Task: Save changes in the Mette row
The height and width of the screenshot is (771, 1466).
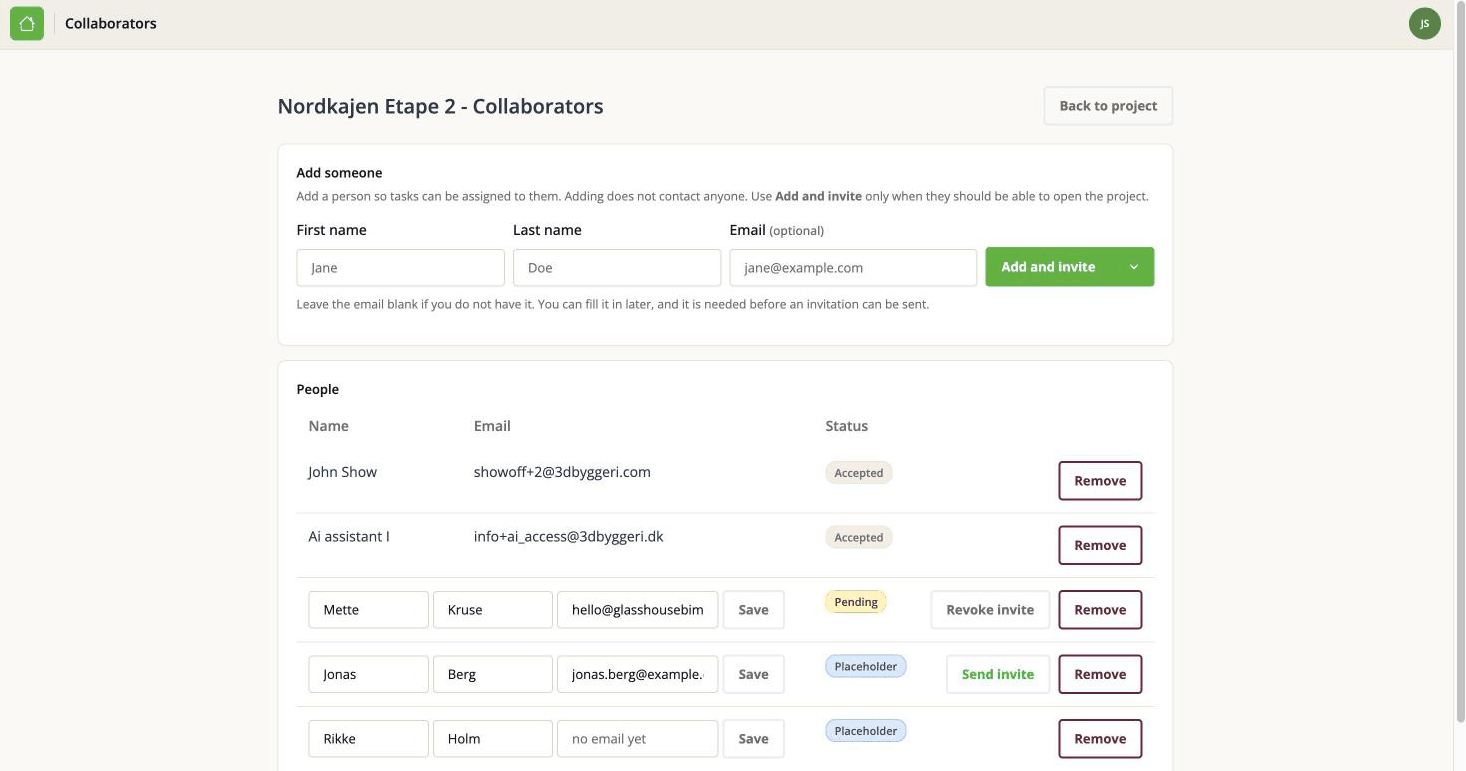Action: pos(753,610)
